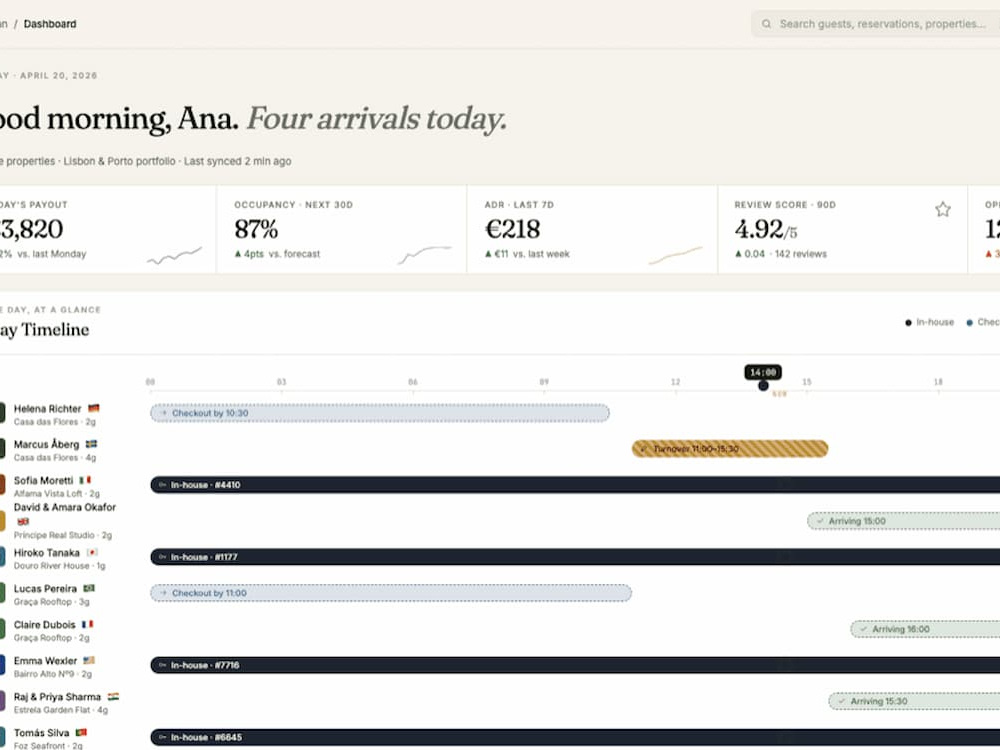Open guest Marcus Åberg
The width and height of the screenshot is (1000, 750).
(x=47, y=445)
